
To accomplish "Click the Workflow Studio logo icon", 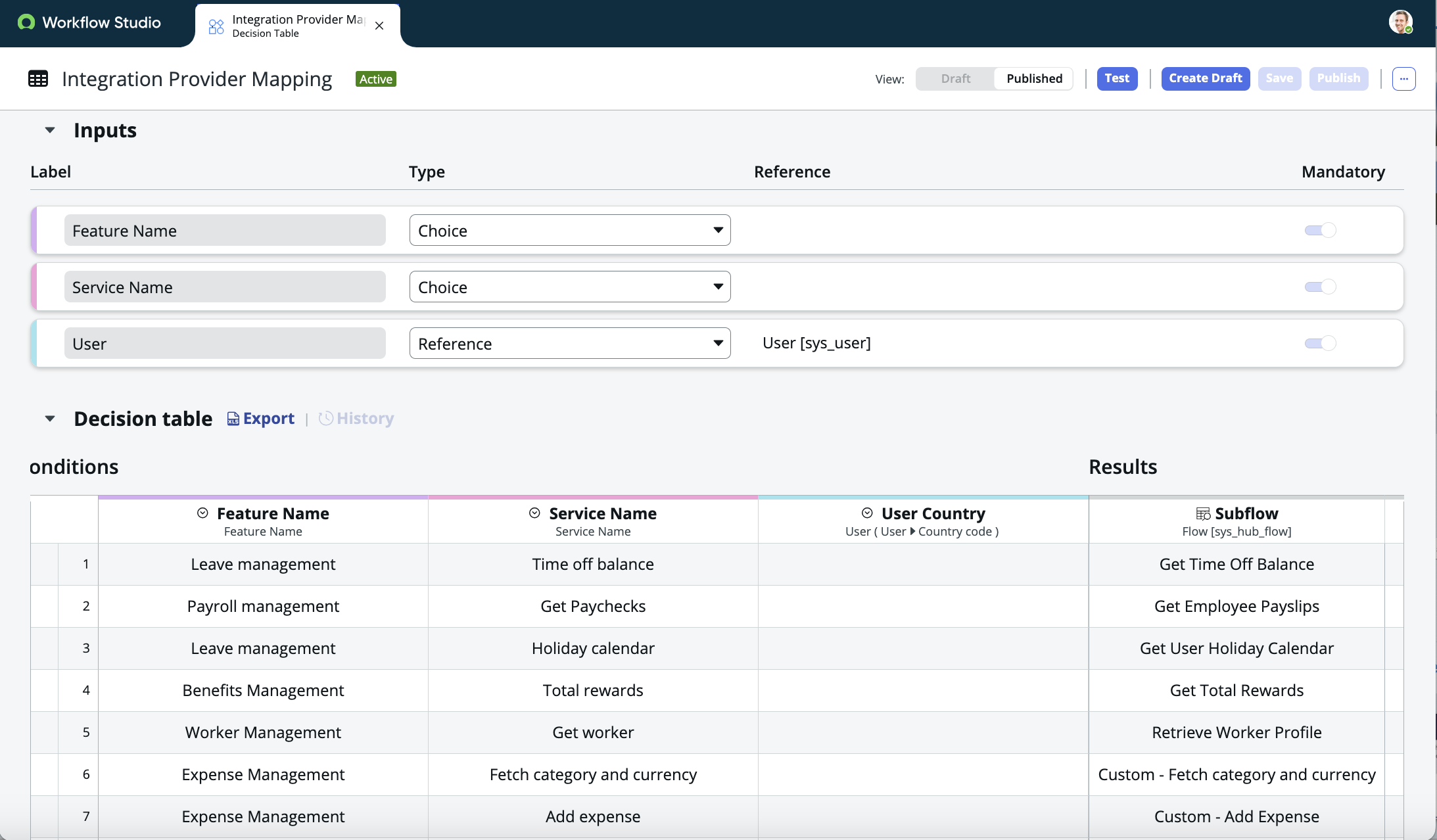I will click(x=26, y=22).
